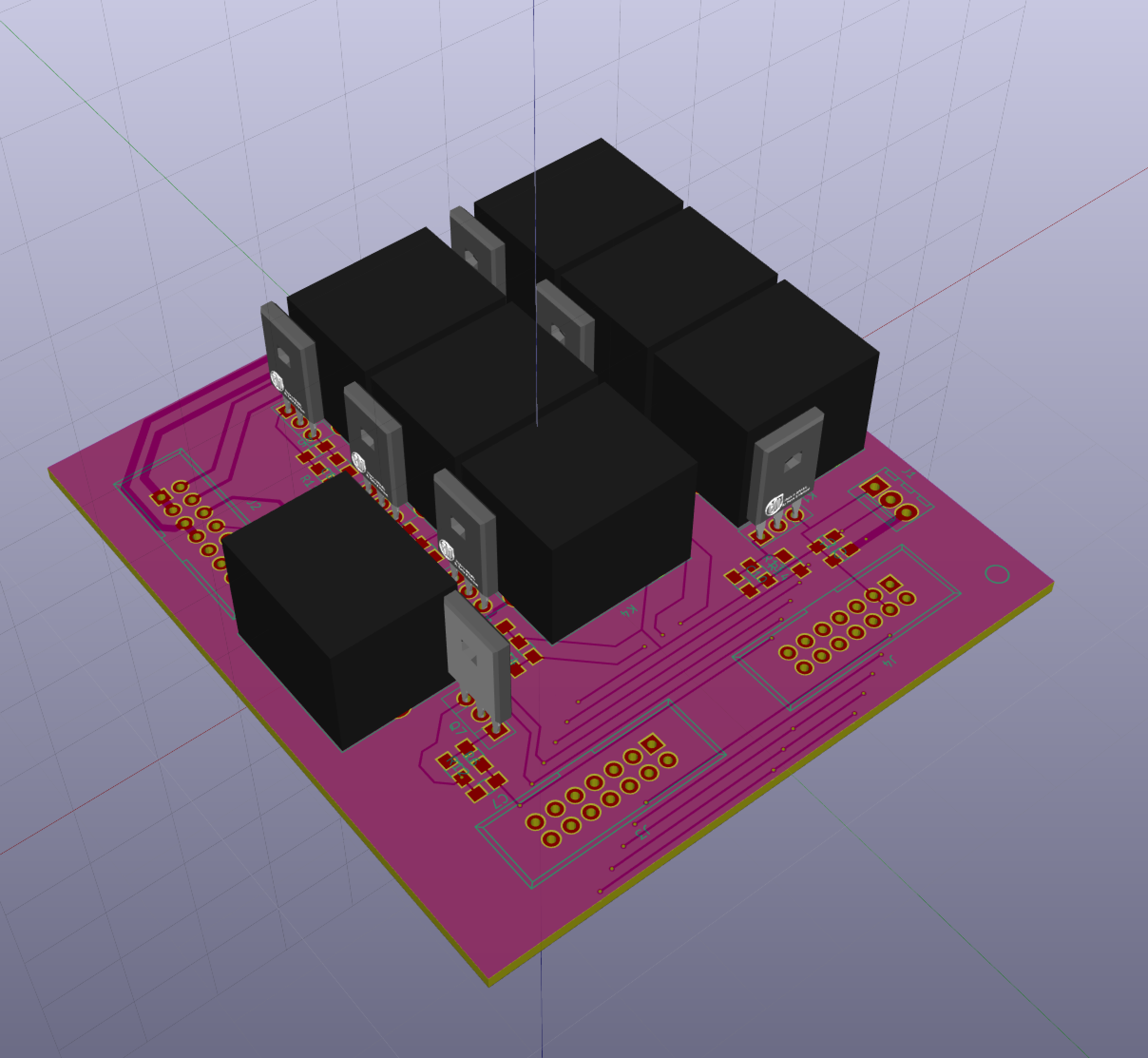
Task: Click the J2 connector label
Action: (255, 506)
